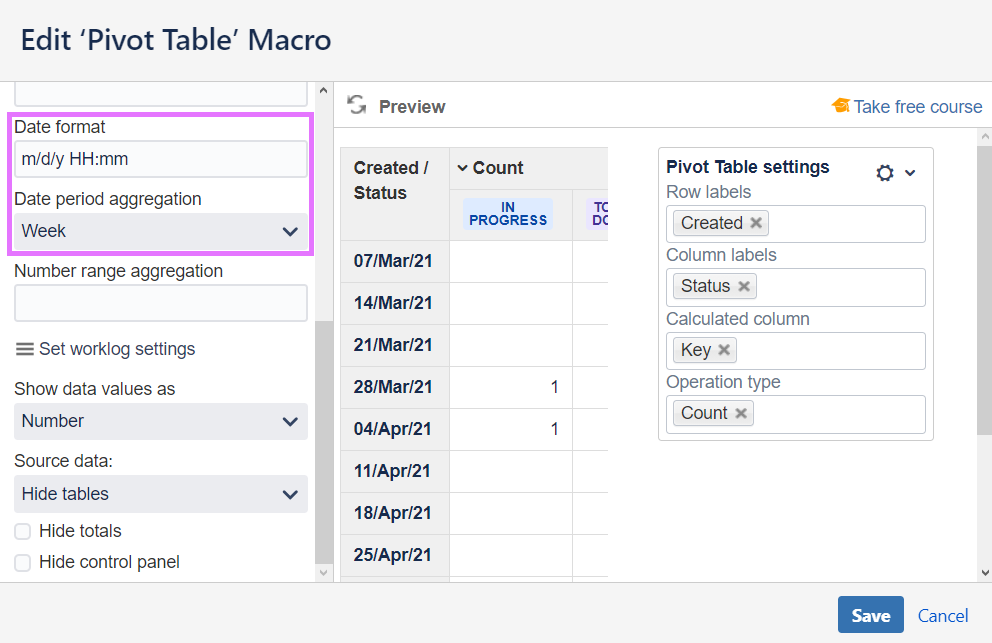Click the graduation cap course icon
992x643 pixels.
[x=840, y=106]
